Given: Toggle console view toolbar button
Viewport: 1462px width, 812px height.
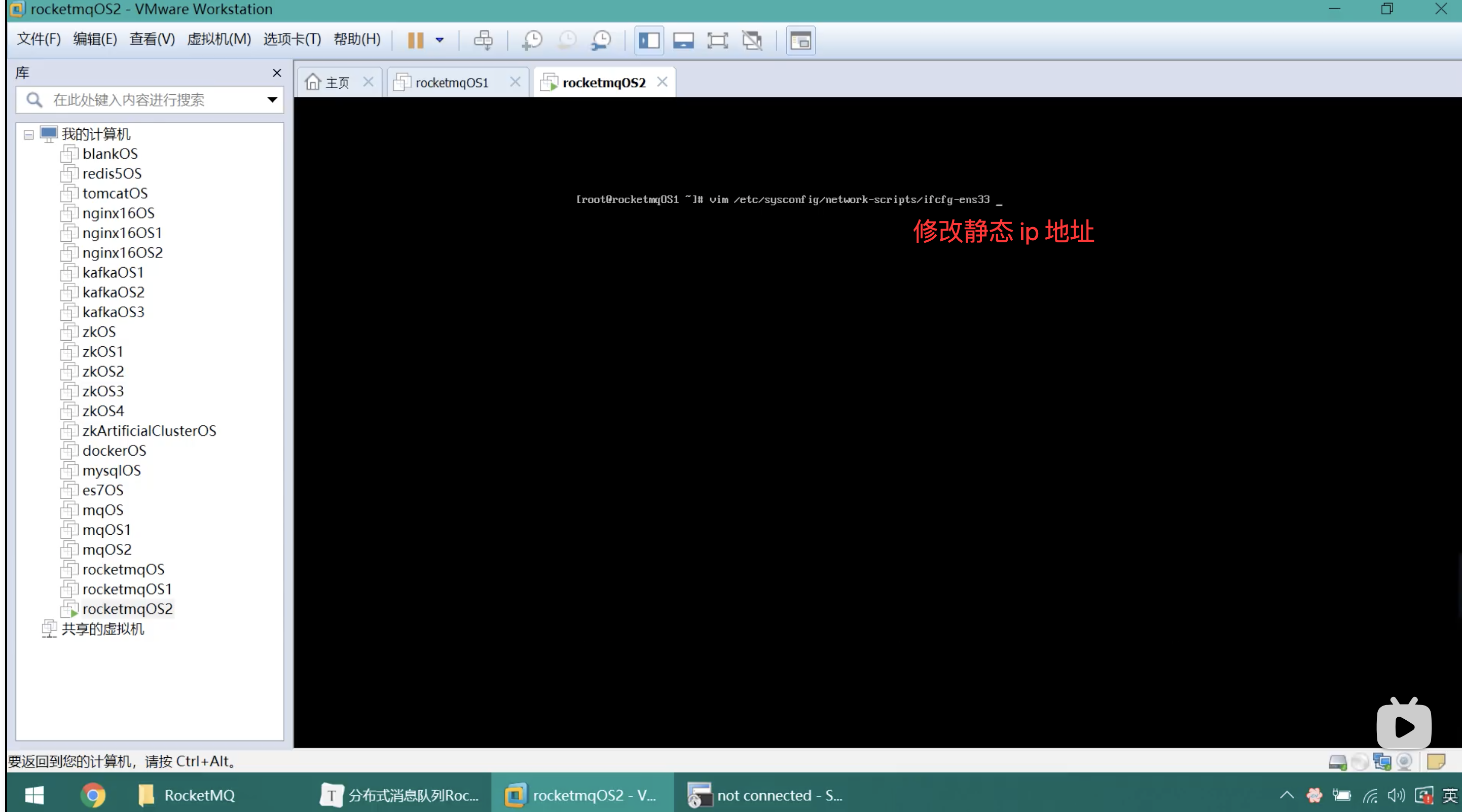Looking at the screenshot, I should click(x=800, y=40).
